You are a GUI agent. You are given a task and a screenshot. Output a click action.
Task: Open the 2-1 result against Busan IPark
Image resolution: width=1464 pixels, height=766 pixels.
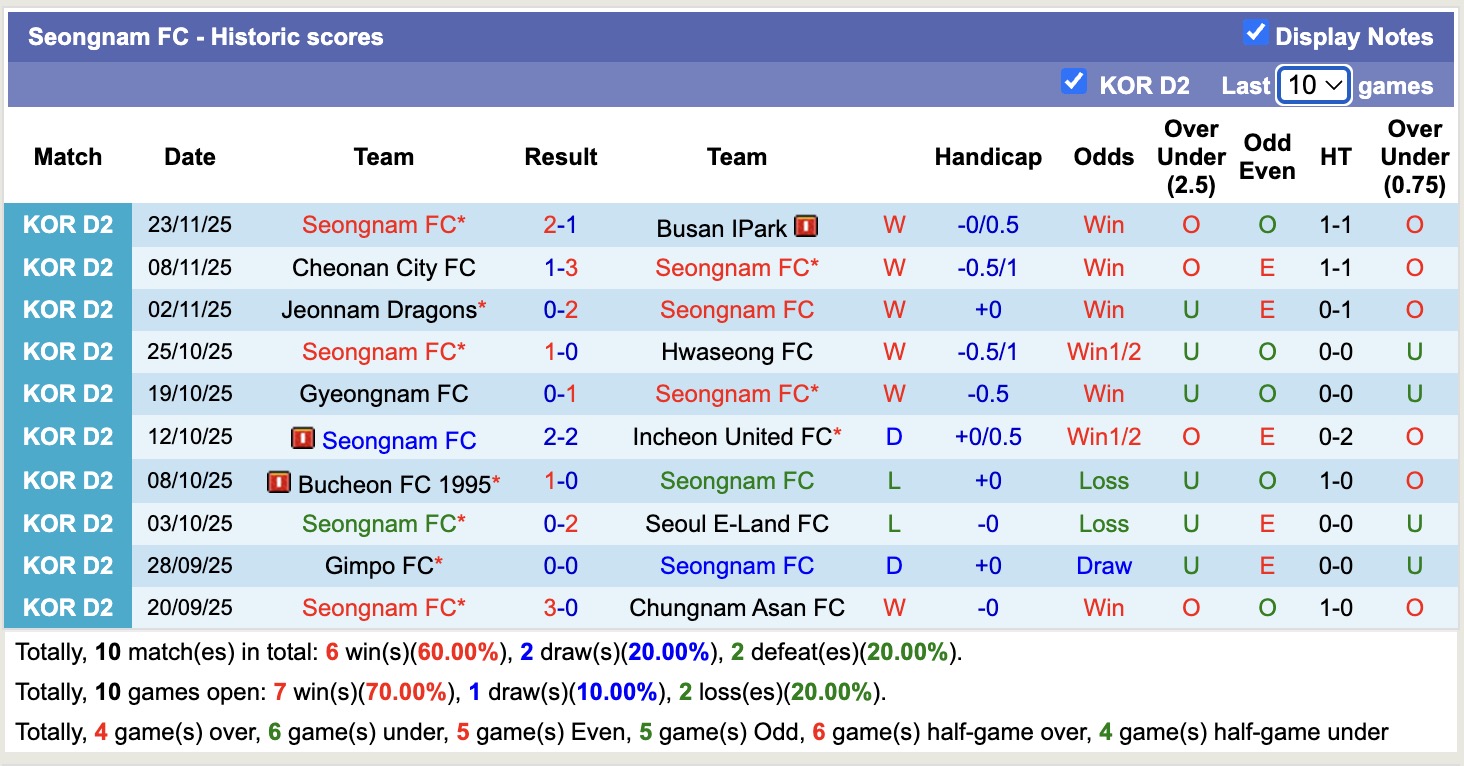[560, 225]
